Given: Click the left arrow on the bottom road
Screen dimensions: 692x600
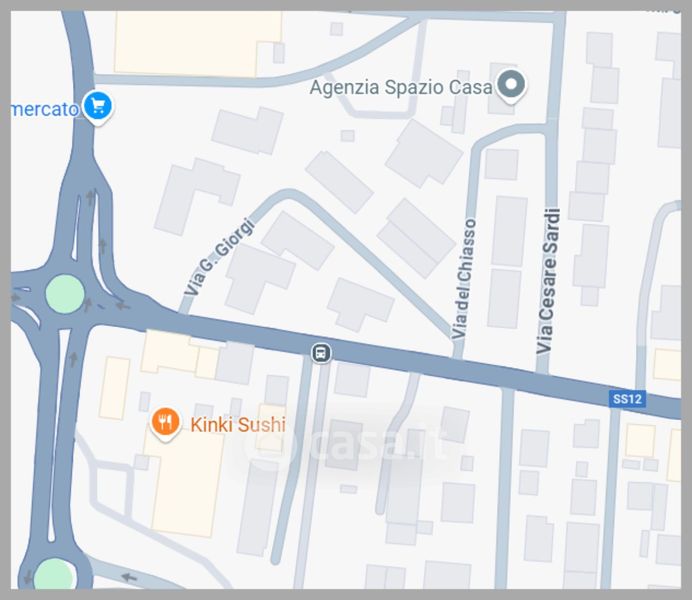Looking at the screenshot, I should (129, 577).
